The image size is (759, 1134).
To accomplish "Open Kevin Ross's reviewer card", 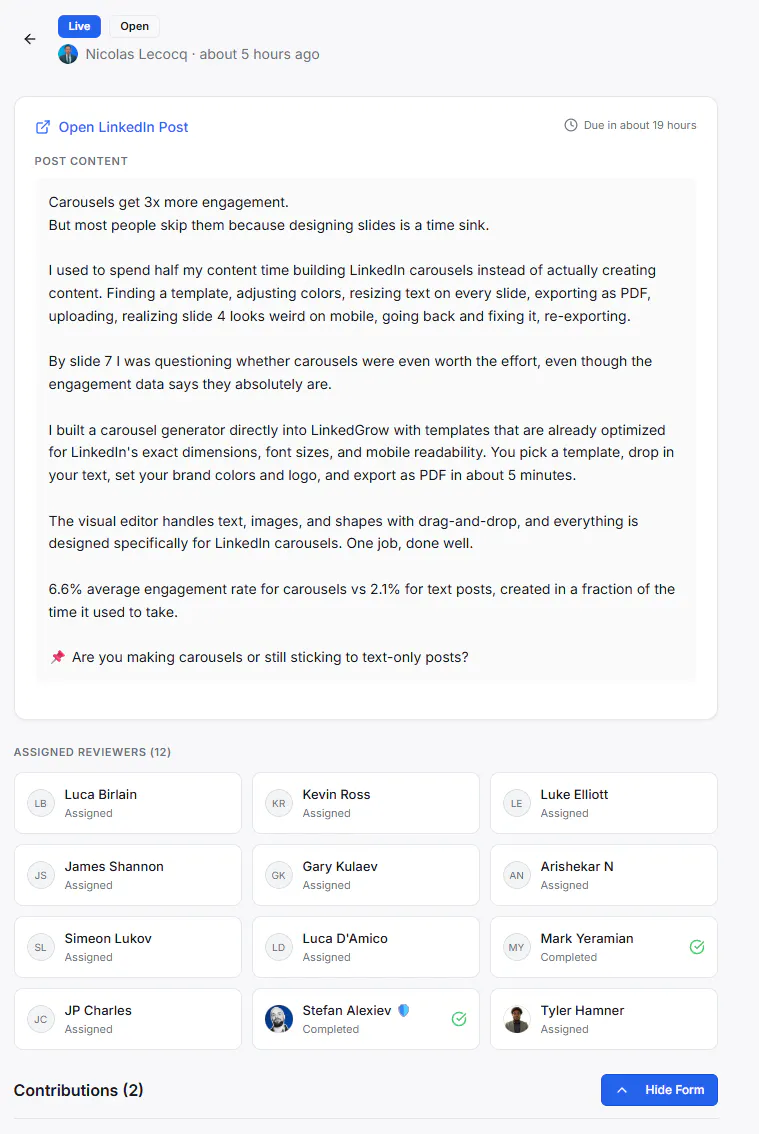I will coord(366,803).
